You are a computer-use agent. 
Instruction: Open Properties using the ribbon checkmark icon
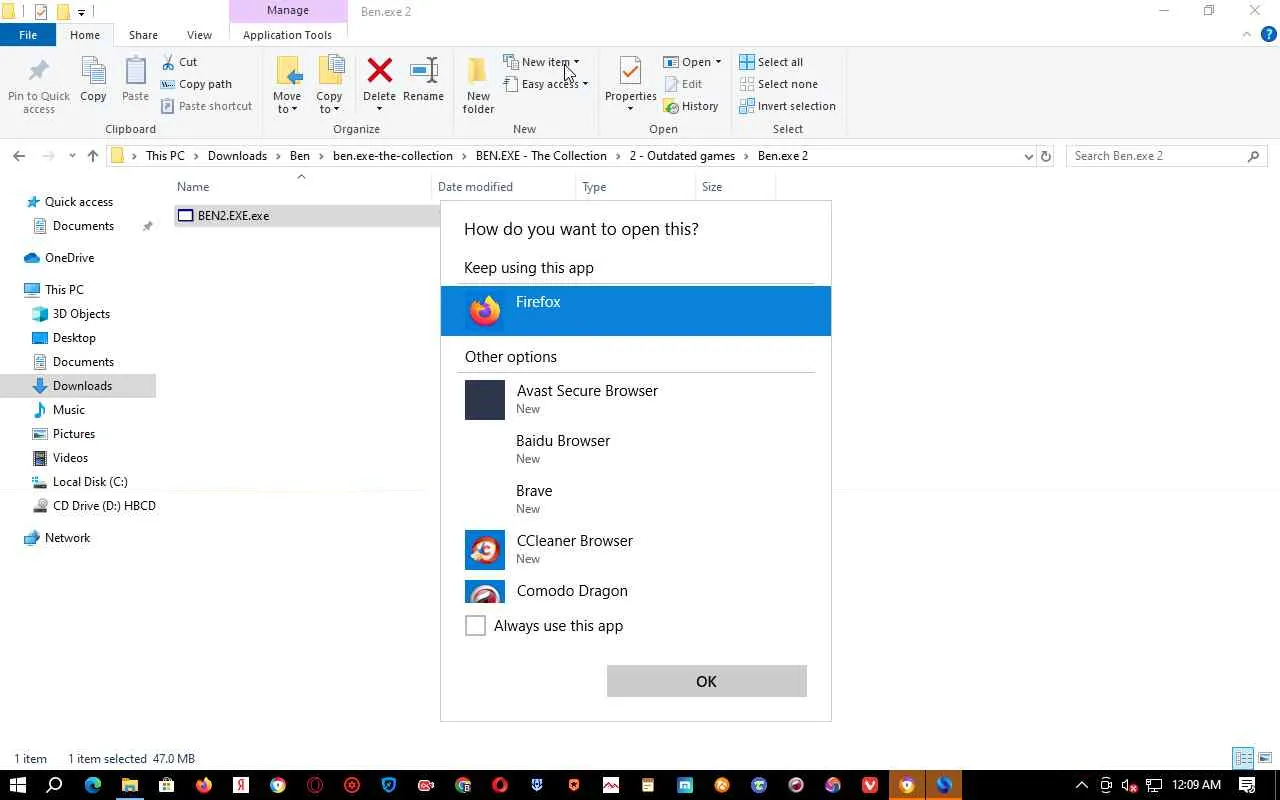[x=630, y=72]
